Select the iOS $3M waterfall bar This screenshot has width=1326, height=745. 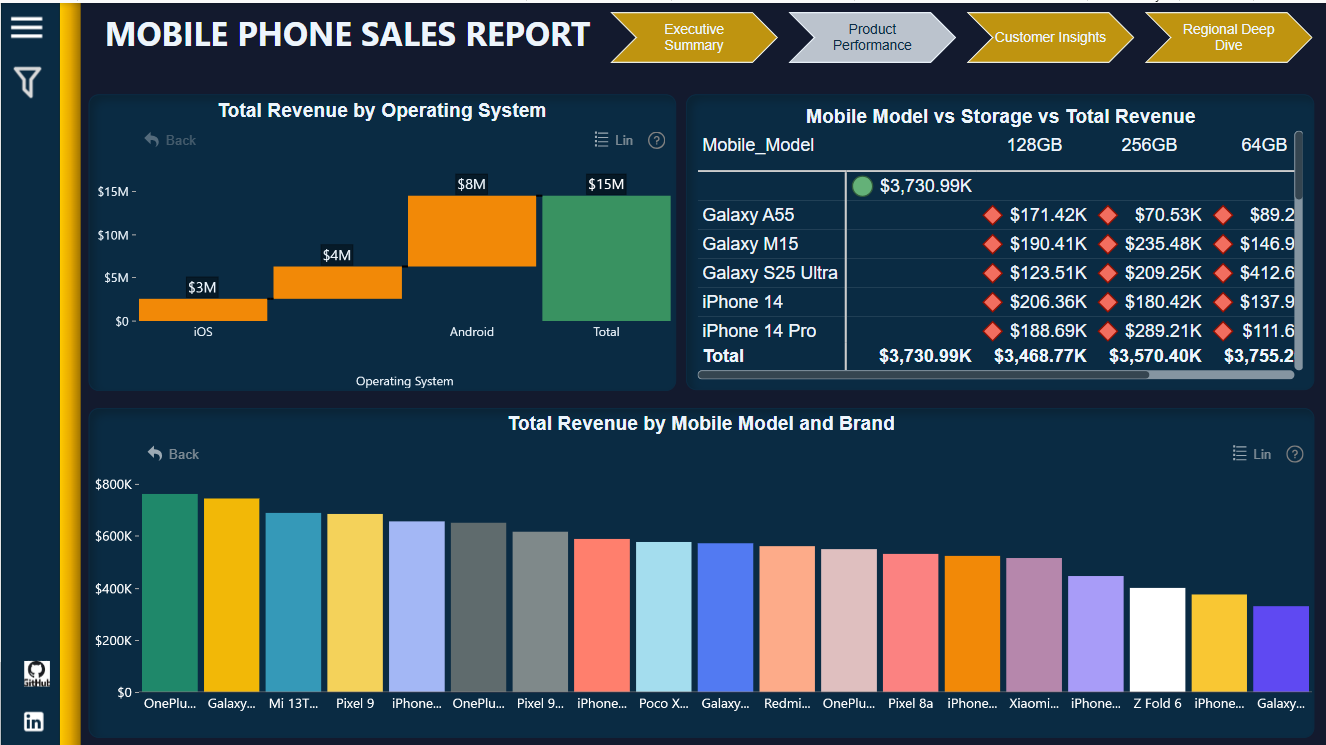pos(203,310)
